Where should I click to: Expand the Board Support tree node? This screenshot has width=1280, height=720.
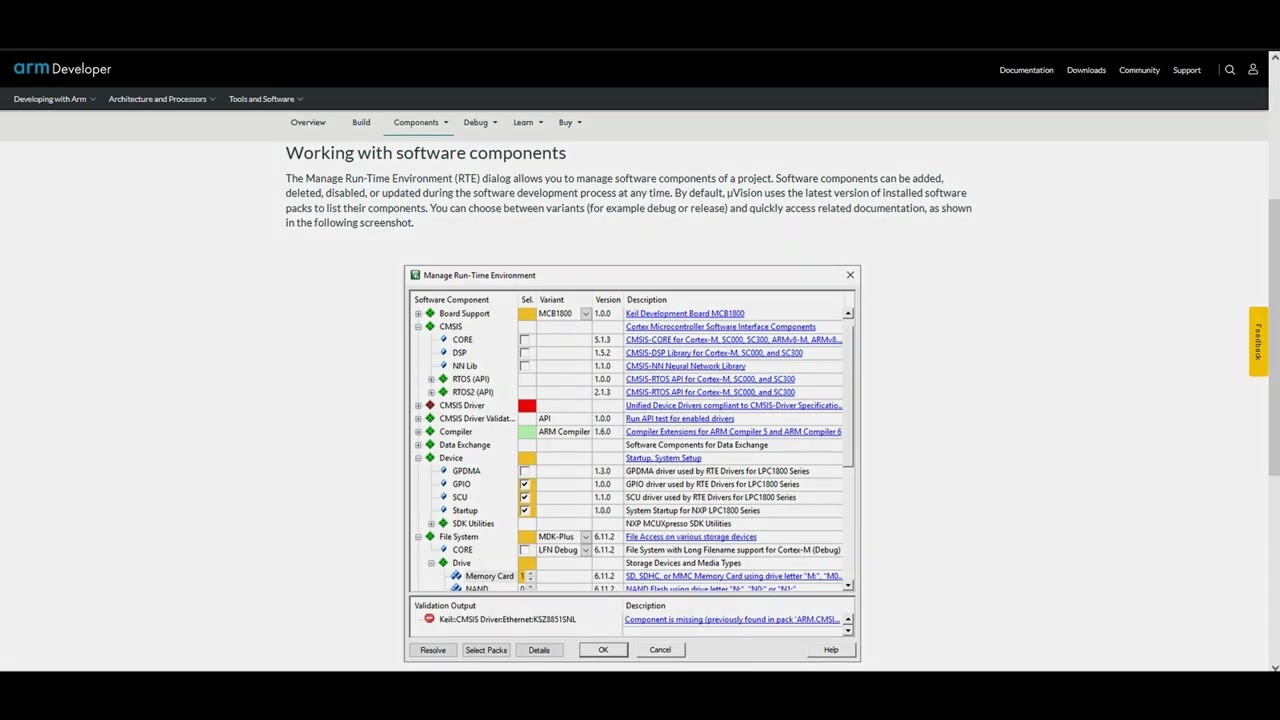418,314
